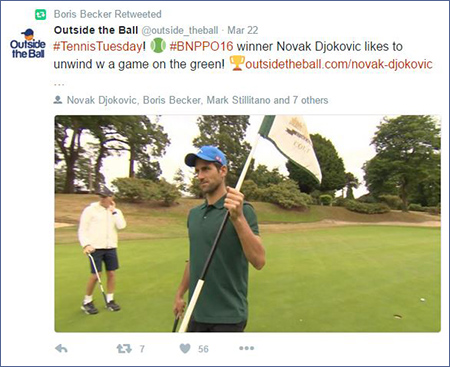This screenshot has height=367, width=450.
Task: Open the #TennisTuesday hashtag
Action: tap(98, 46)
